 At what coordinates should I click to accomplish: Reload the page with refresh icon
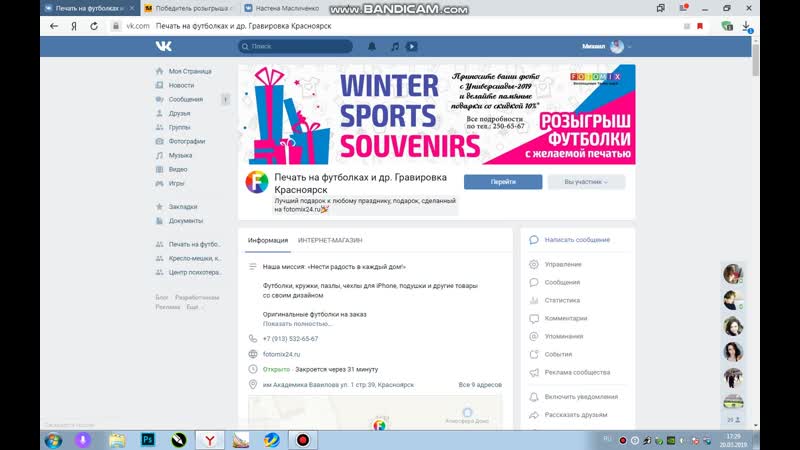94,26
